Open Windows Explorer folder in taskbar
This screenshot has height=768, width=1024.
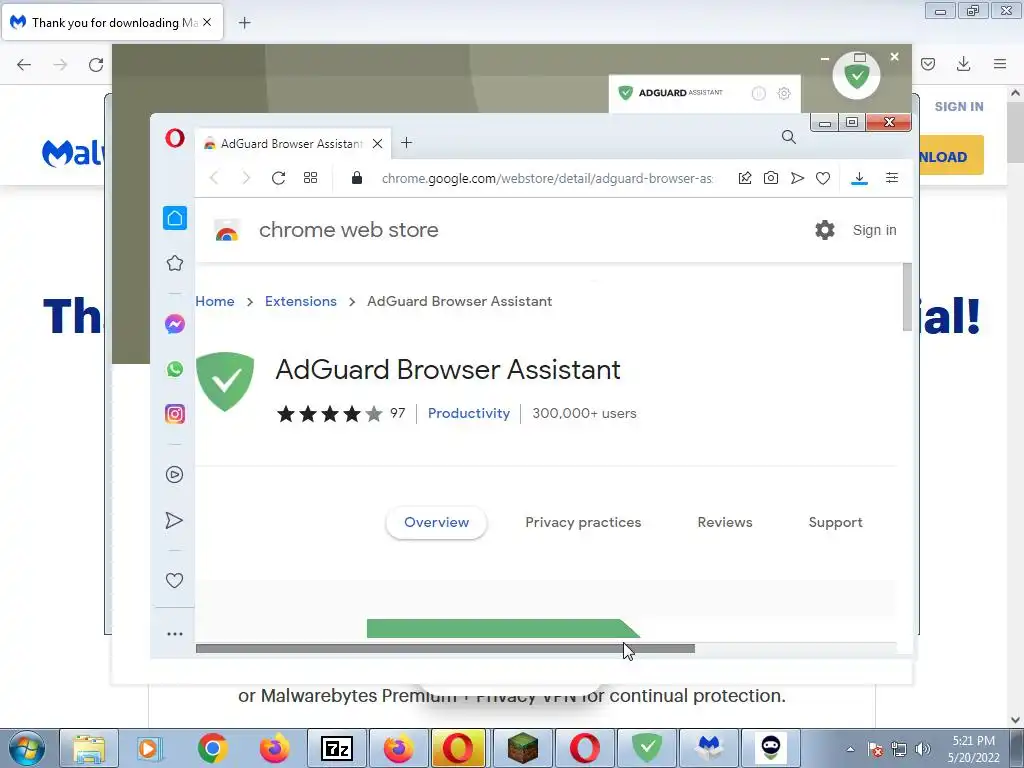tap(89, 748)
